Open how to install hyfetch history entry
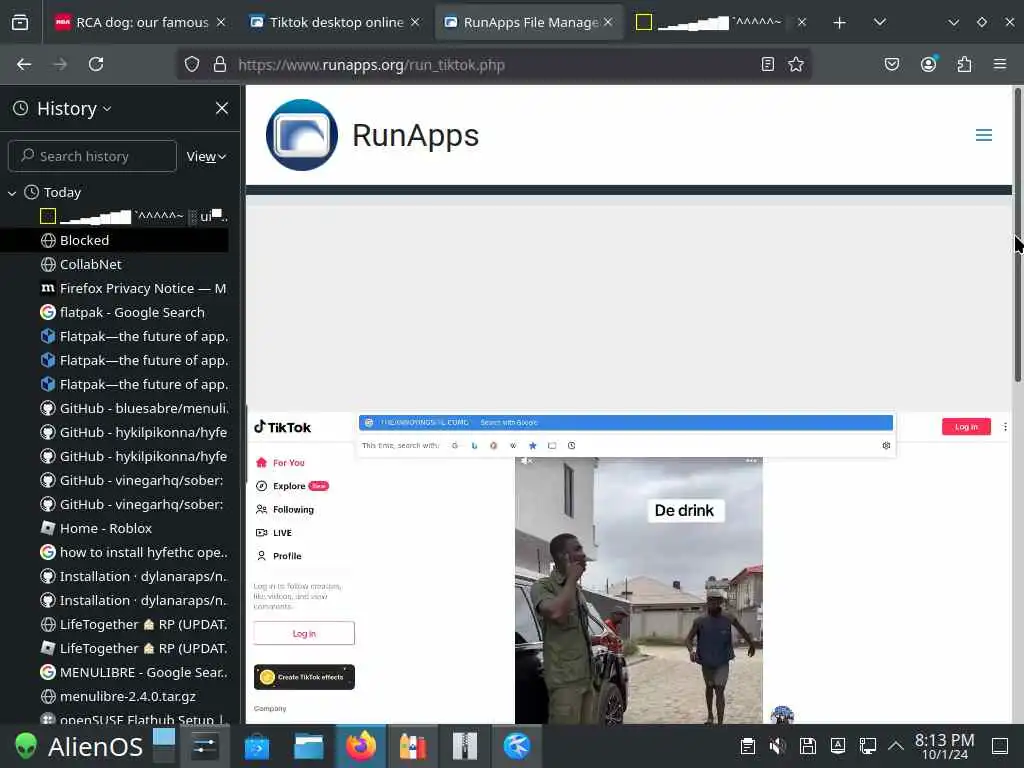Viewport: 1024px width, 768px height. pos(114,552)
